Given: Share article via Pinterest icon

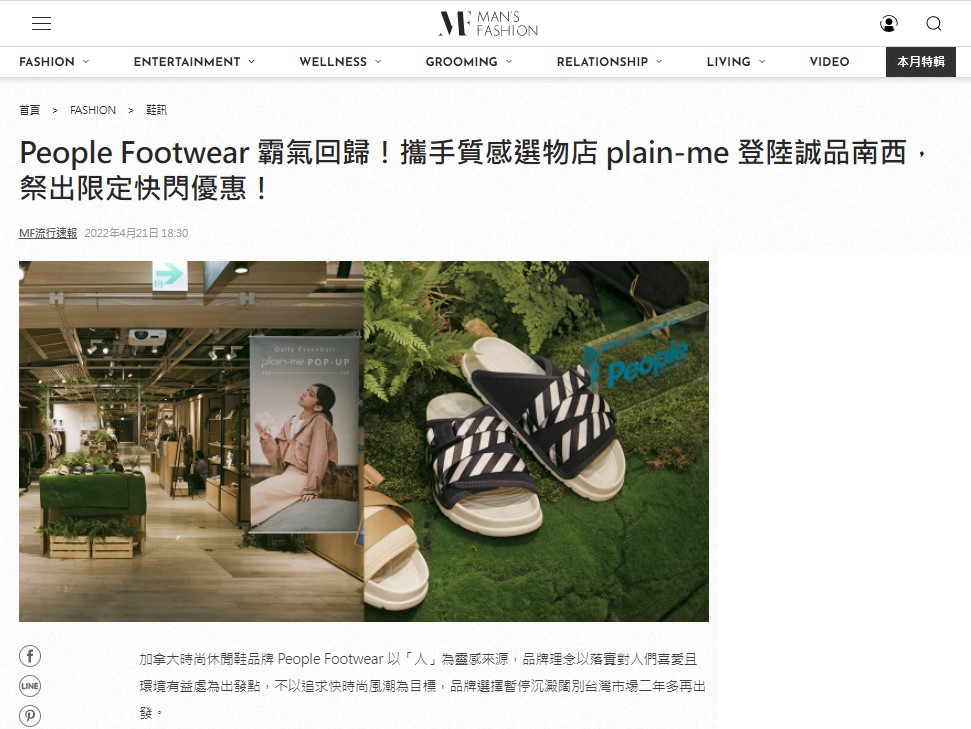Looking at the screenshot, I should pos(30,715).
